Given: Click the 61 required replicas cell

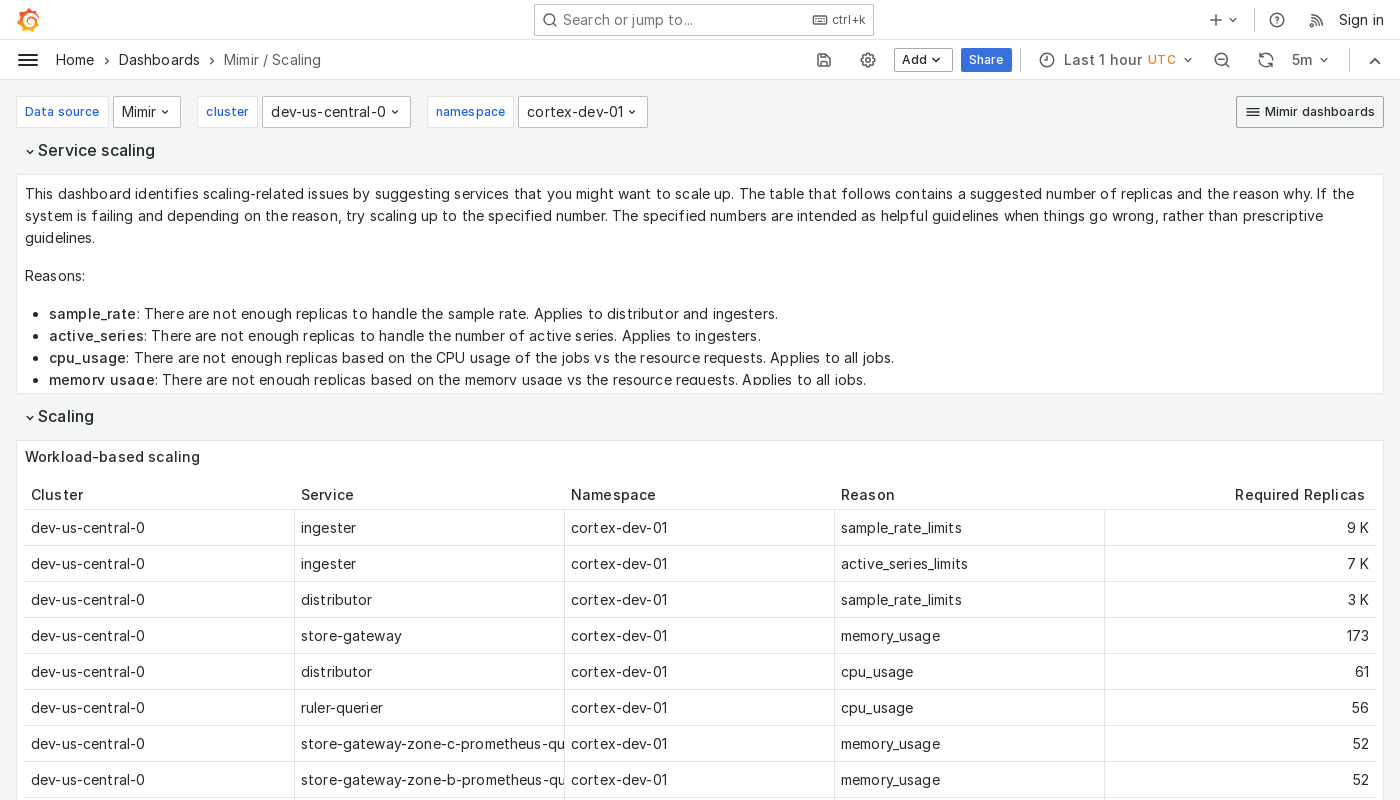Looking at the screenshot, I should tap(1240, 672).
